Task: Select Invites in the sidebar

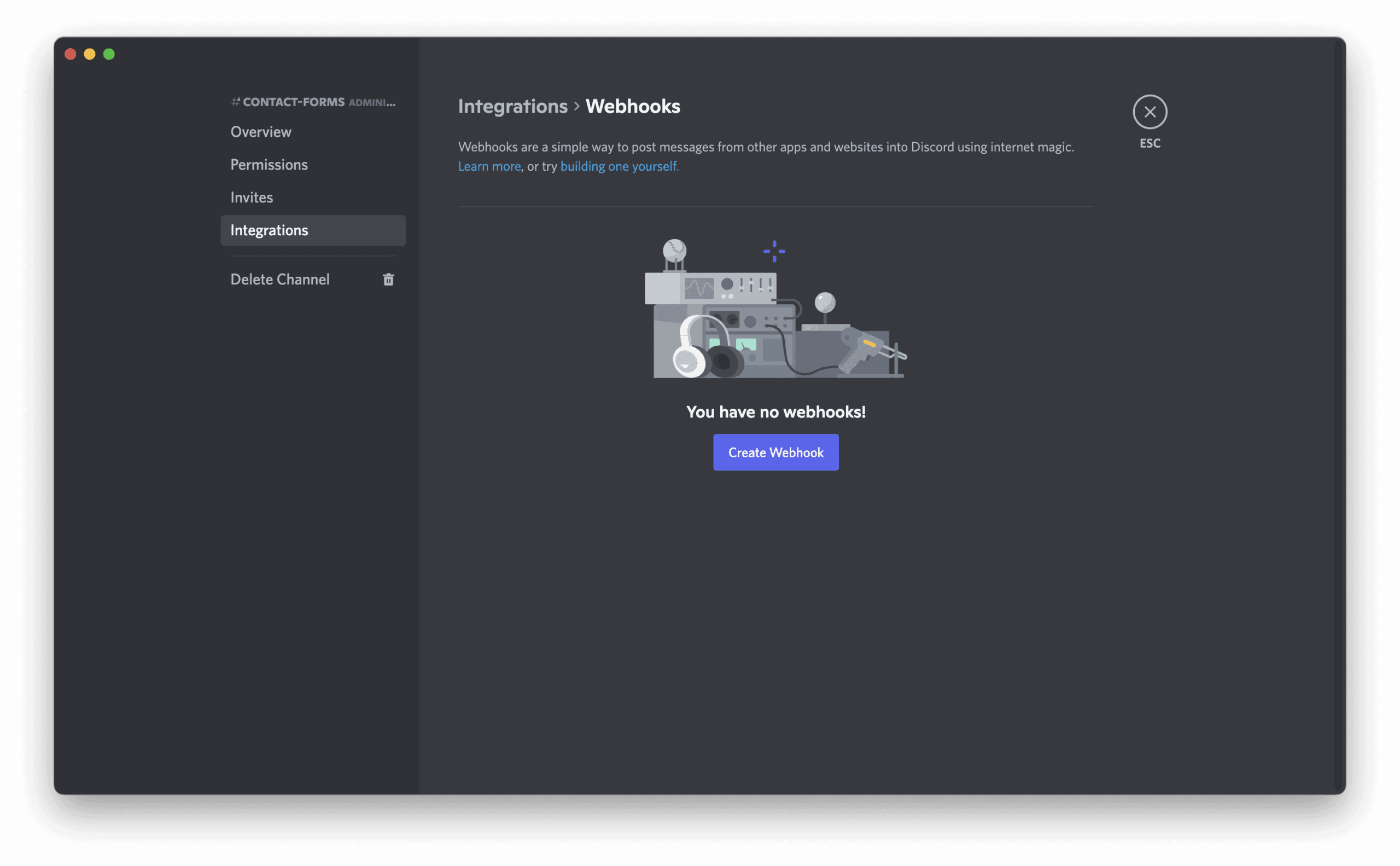Action: (252, 197)
